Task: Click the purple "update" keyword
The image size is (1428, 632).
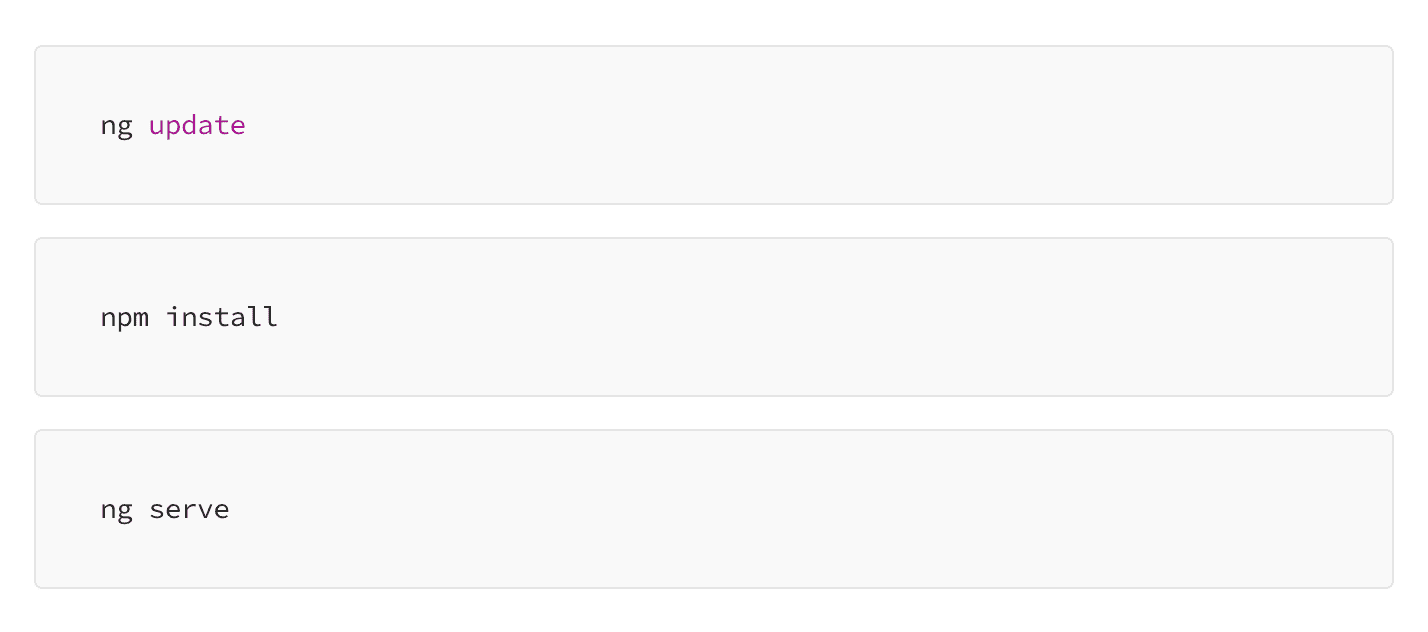Action: 197,126
